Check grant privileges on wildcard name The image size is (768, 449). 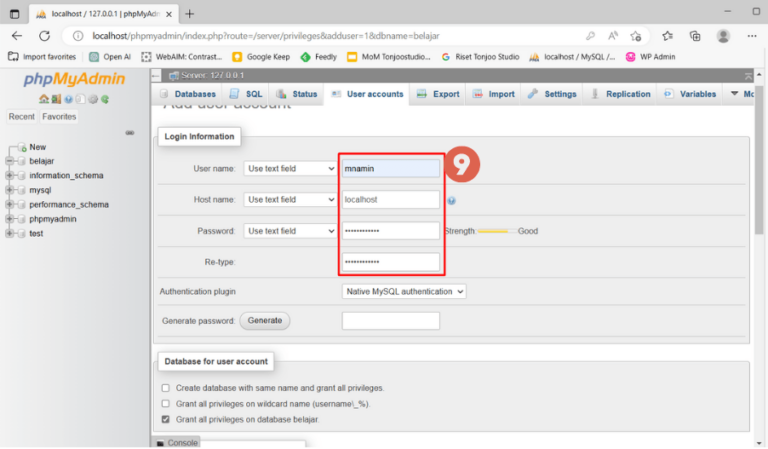pos(166,403)
